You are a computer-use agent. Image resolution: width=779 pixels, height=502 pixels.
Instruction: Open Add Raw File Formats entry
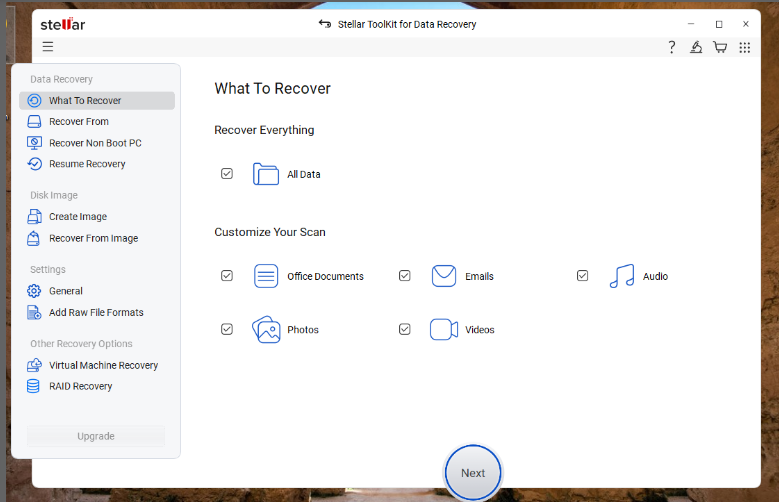(x=97, y=313)
